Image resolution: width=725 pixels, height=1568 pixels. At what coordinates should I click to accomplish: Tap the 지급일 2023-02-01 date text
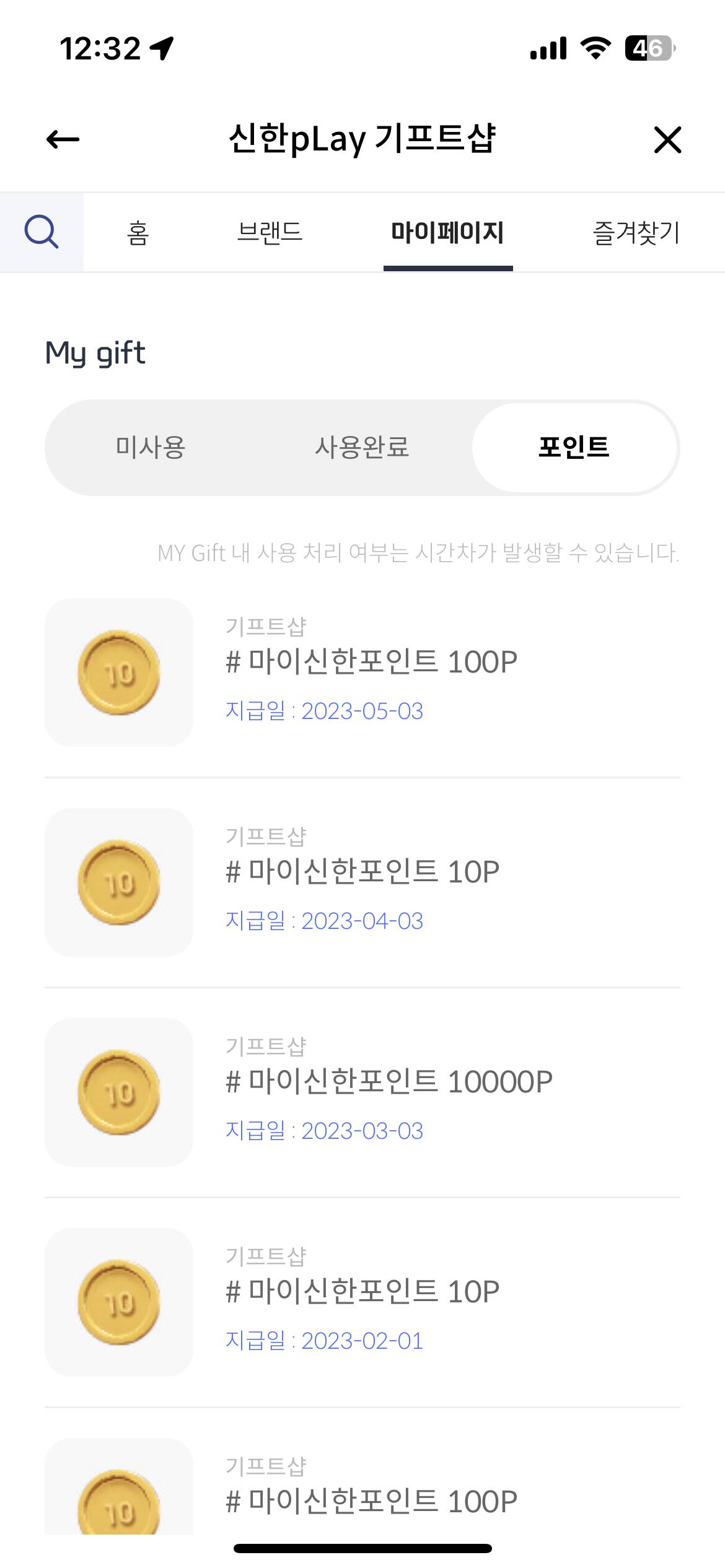point(324,1341)
